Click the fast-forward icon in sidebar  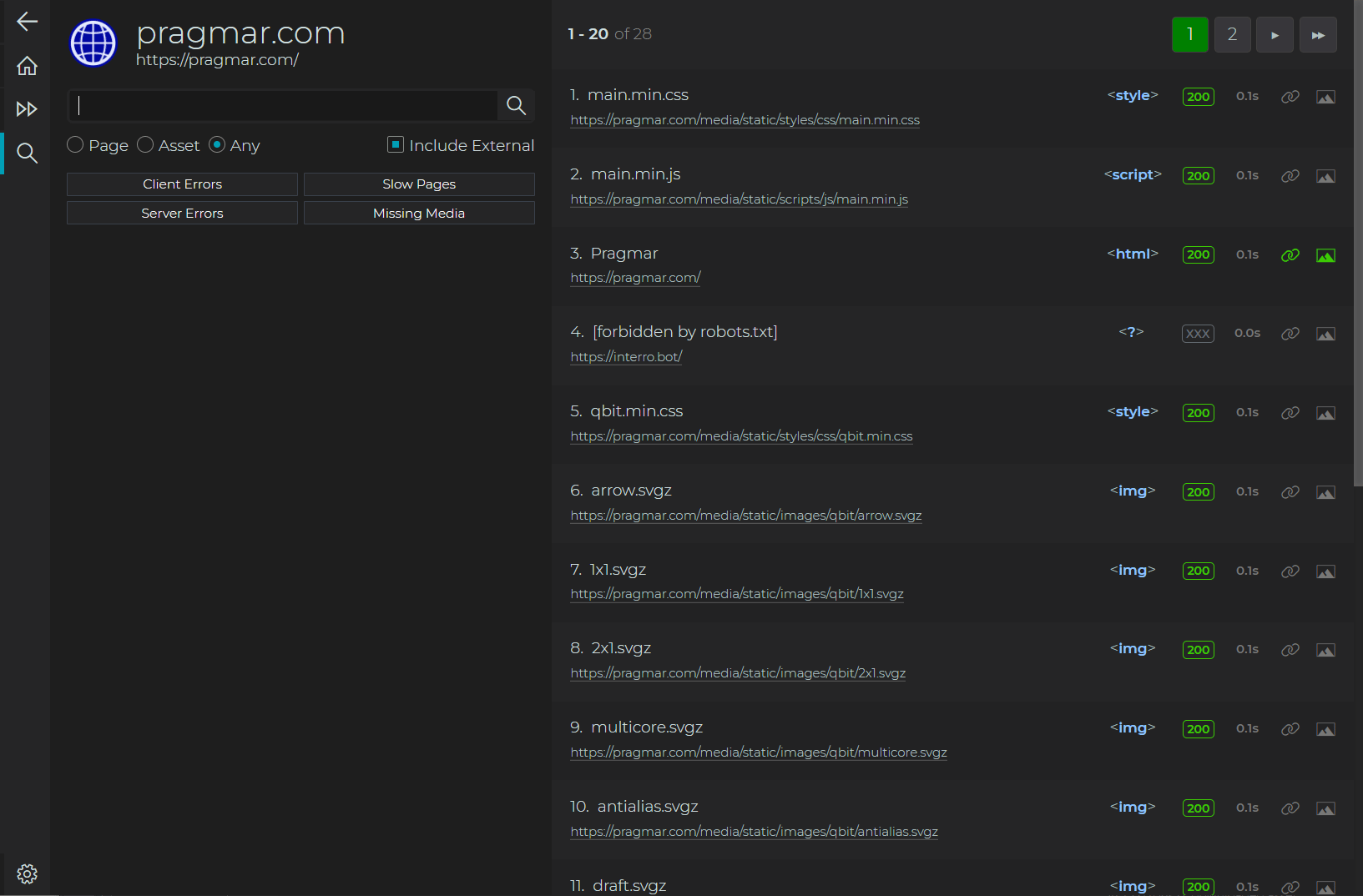(x=27, y=109)
